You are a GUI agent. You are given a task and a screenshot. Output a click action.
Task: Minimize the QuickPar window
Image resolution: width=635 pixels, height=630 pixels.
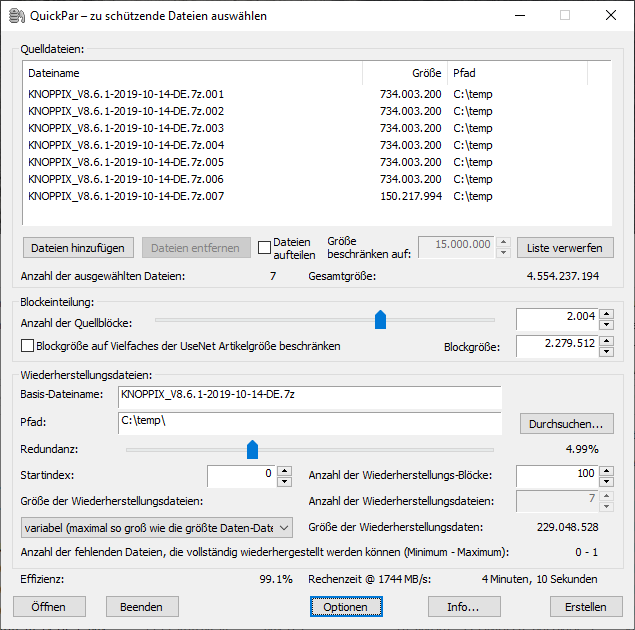tap(520, 15)
